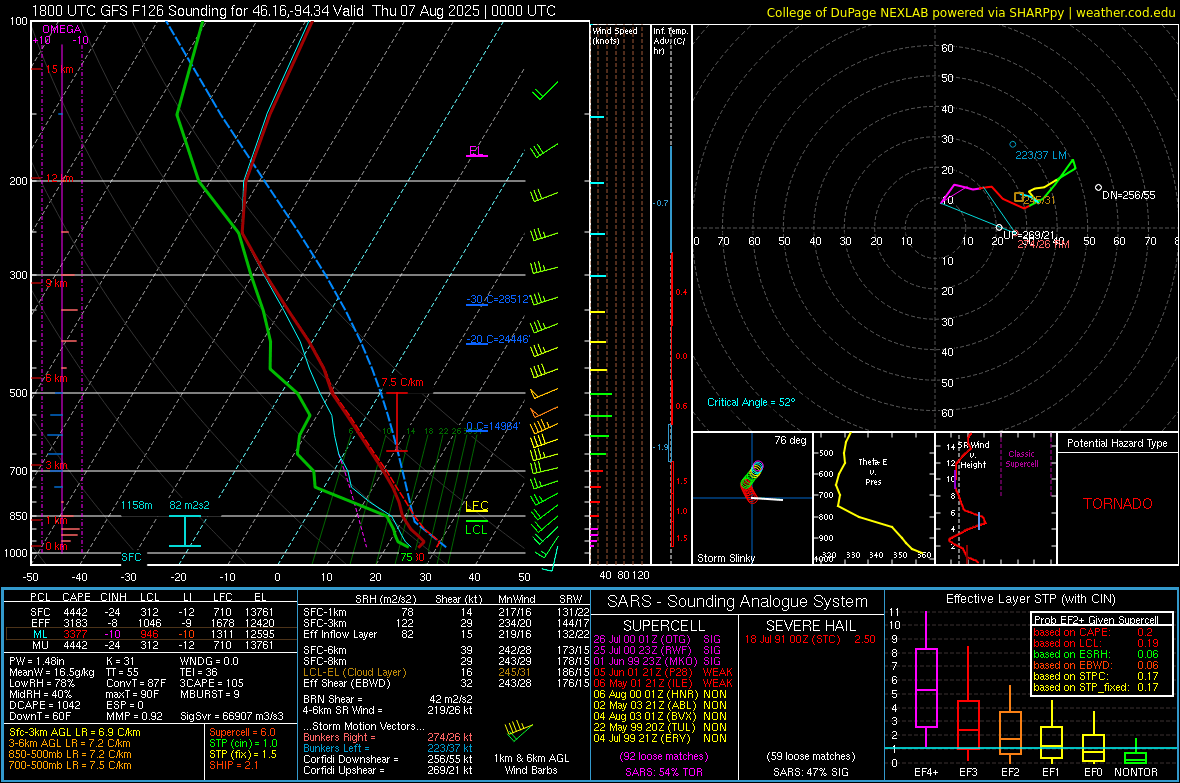Click the OMEGA label
1180x783 pixels.
(62, 29)
